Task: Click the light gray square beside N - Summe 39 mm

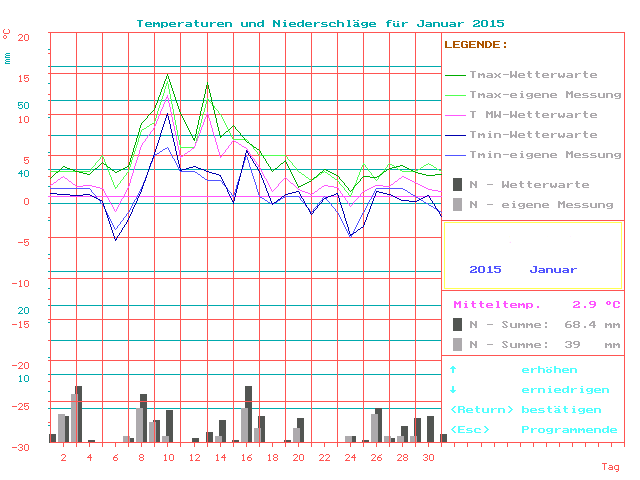Action: (457, 344)
